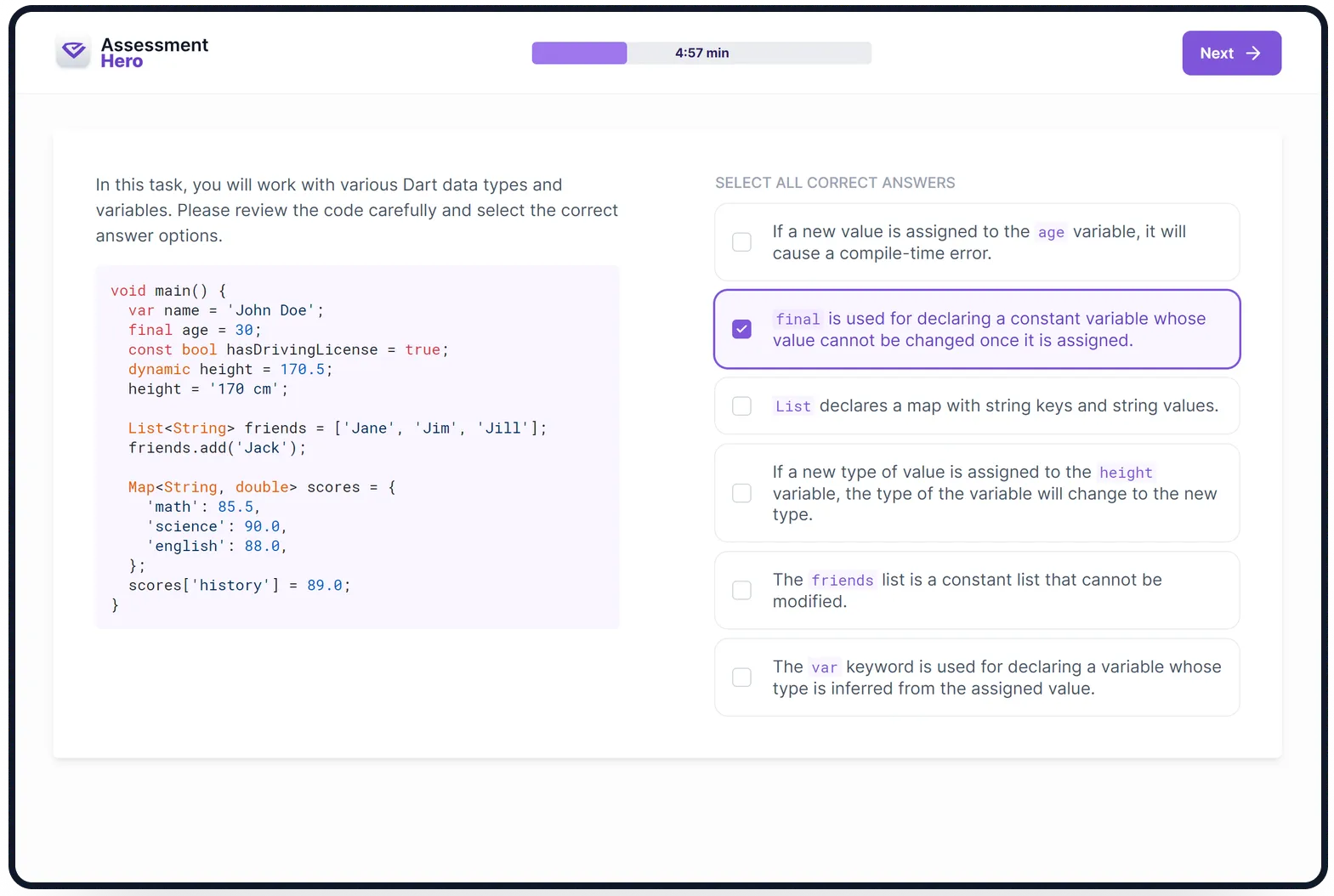Click the 'math': 85.5 entry
This screenshot has width=1334, height=896.
pyautogui.click(x=203, y=506)
